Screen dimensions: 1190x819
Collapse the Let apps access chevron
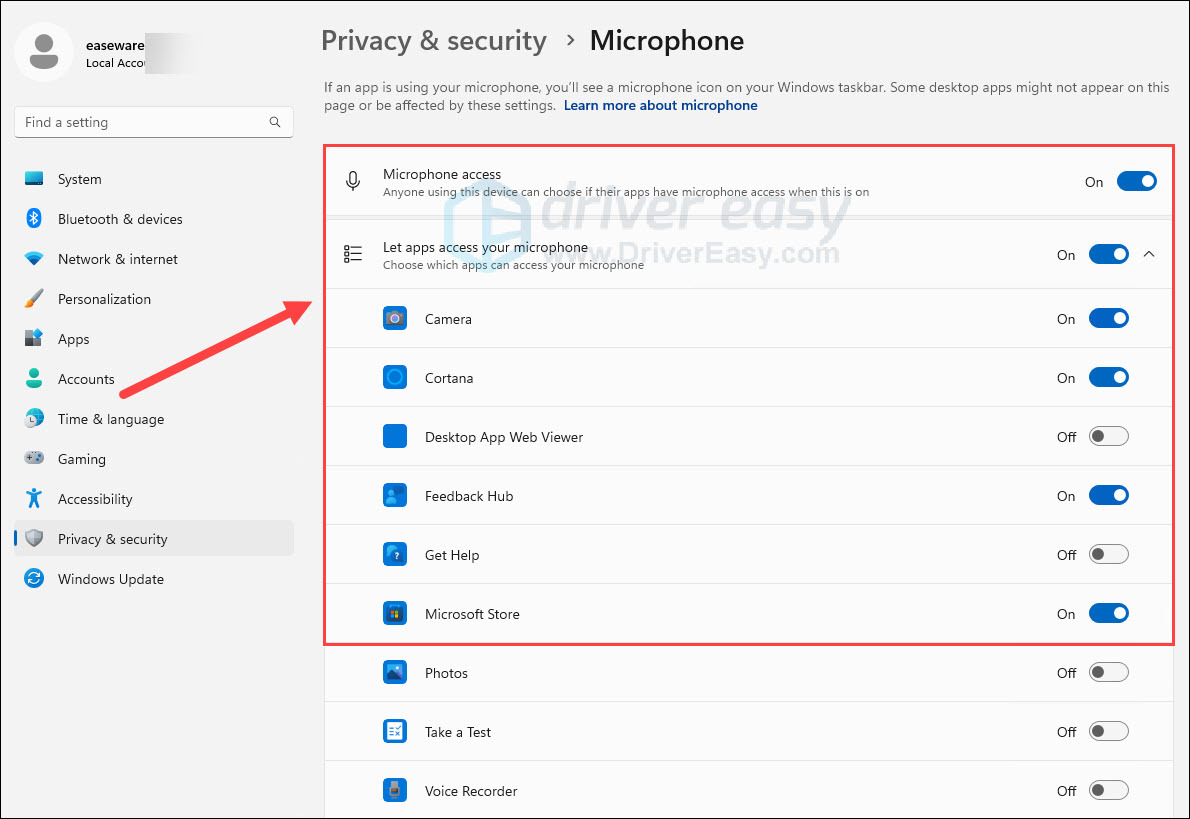(x=1149, y=254)
